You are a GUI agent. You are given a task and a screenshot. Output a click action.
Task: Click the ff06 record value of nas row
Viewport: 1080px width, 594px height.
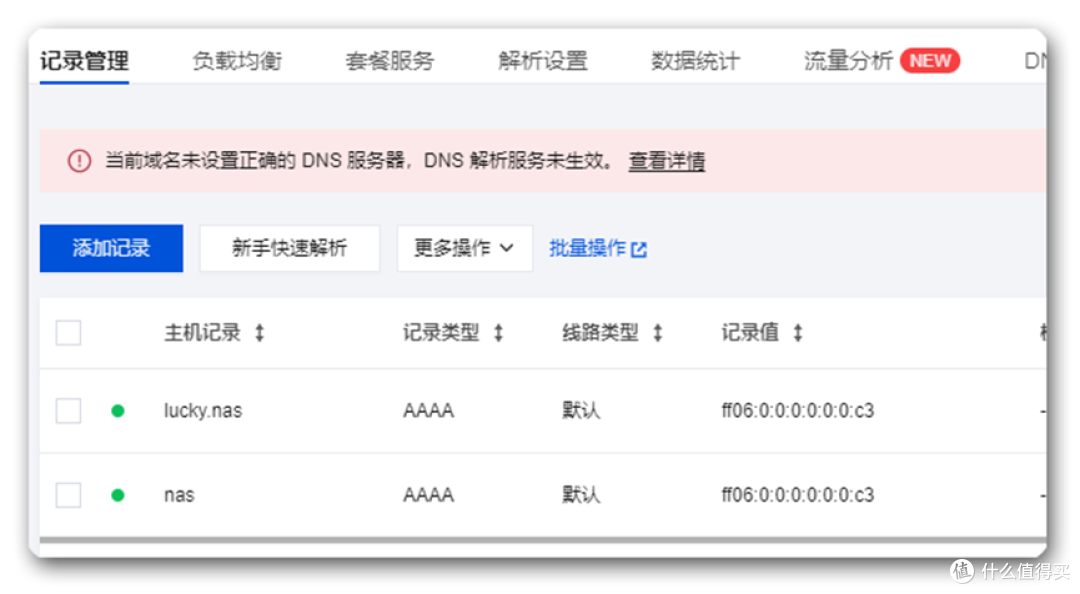(798, 495)
